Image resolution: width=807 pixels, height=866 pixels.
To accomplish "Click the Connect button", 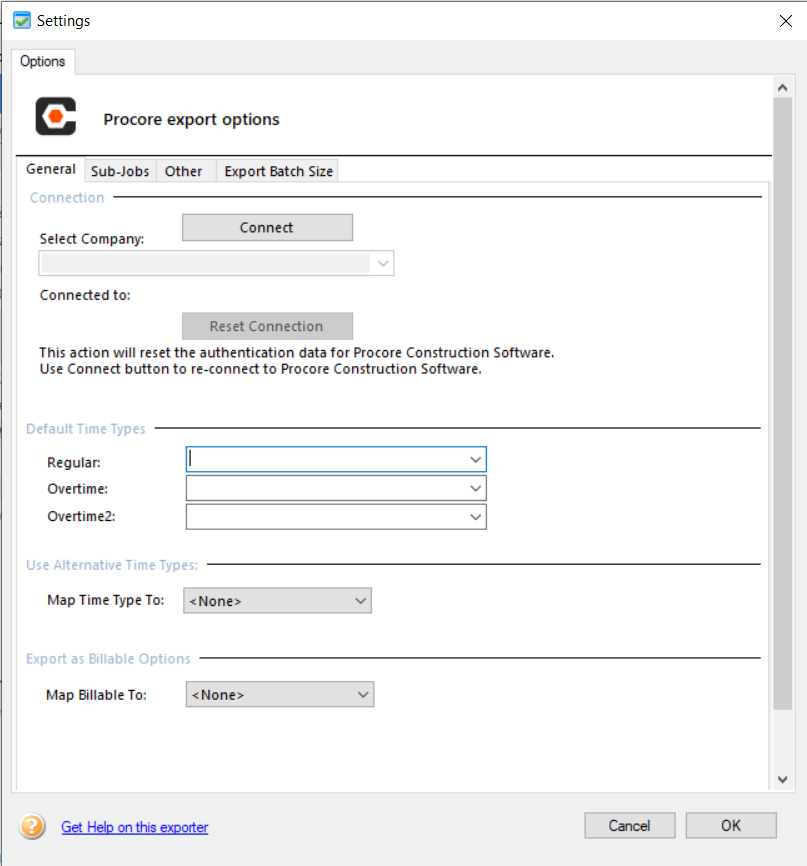I will tap(267, 228).
